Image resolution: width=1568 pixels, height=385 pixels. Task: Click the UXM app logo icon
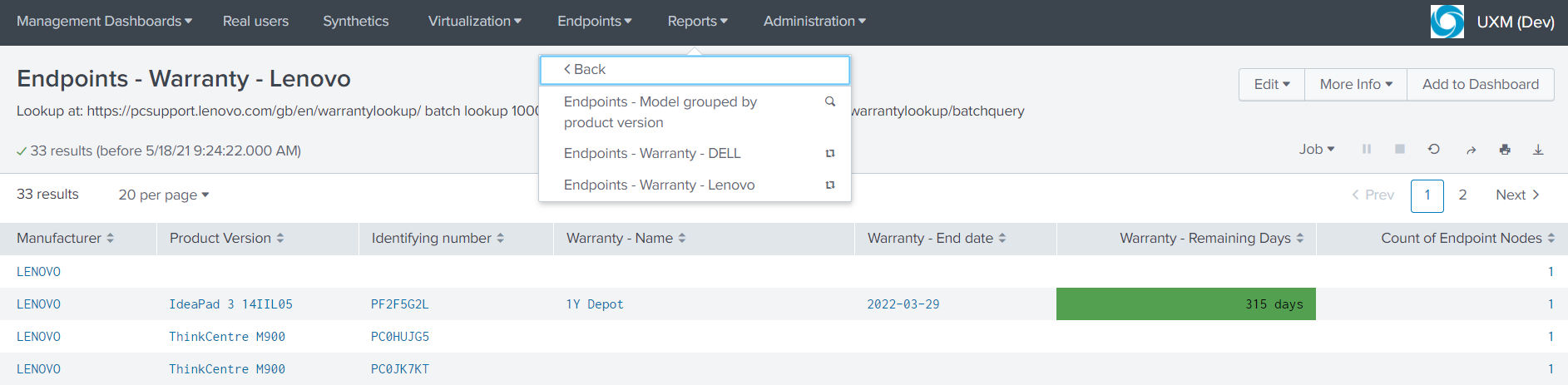coord(1447,22)
